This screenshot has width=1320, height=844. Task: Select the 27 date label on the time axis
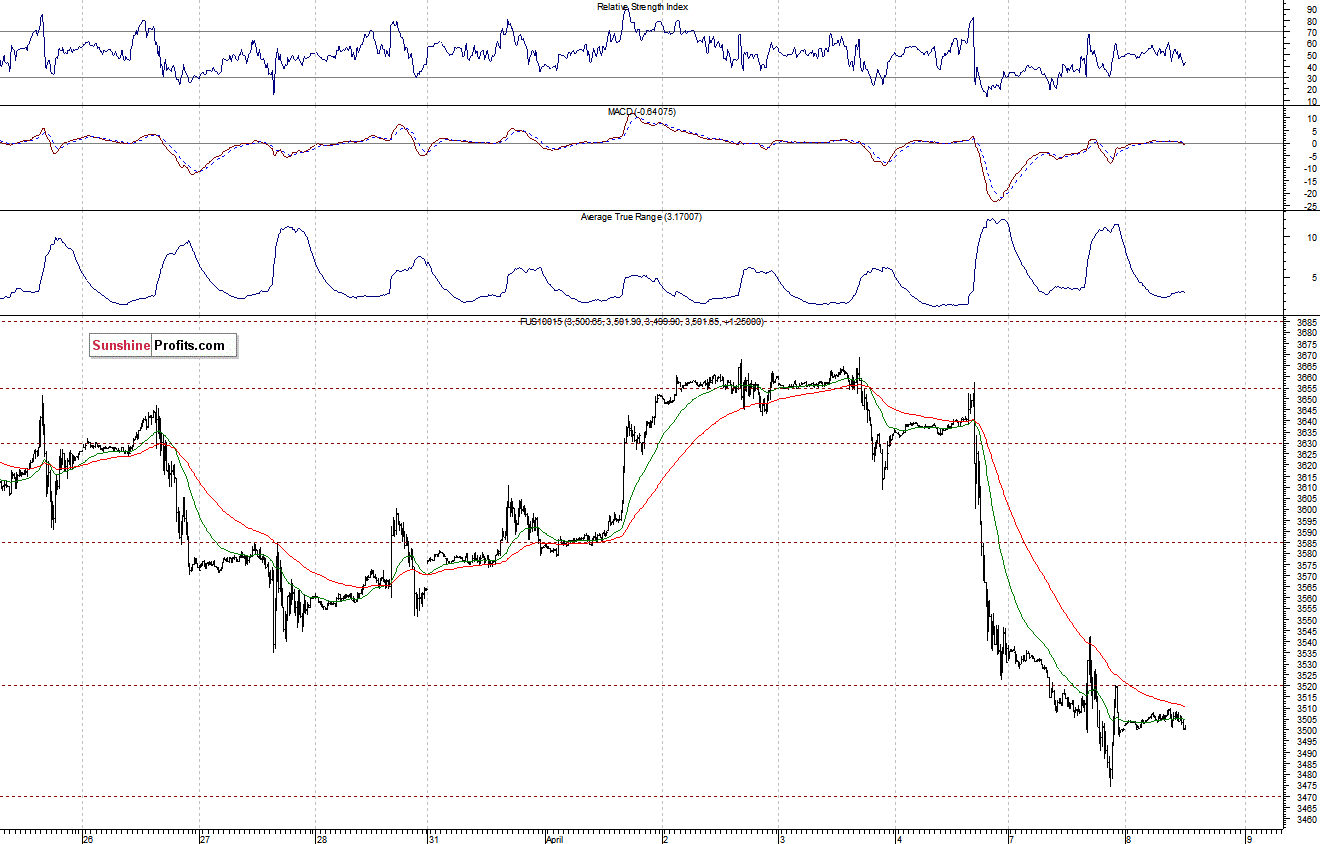(x=203, y=839)
